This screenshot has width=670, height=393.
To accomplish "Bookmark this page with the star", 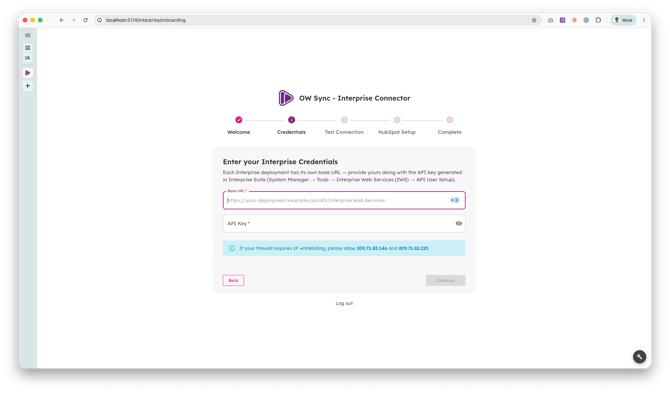I will click(x=534, y=20).
